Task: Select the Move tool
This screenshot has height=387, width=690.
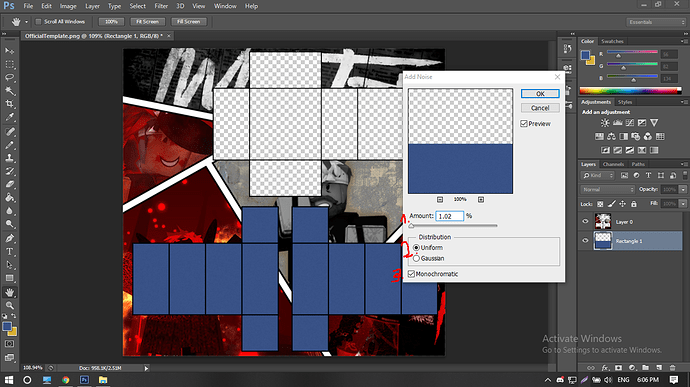Action: (x=9, y=51)
